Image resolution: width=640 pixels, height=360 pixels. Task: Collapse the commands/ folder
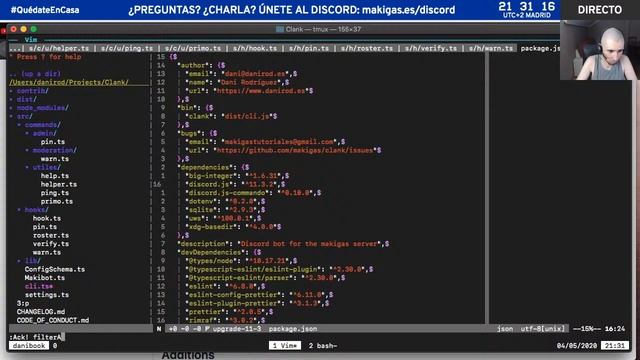coord(42,125)
